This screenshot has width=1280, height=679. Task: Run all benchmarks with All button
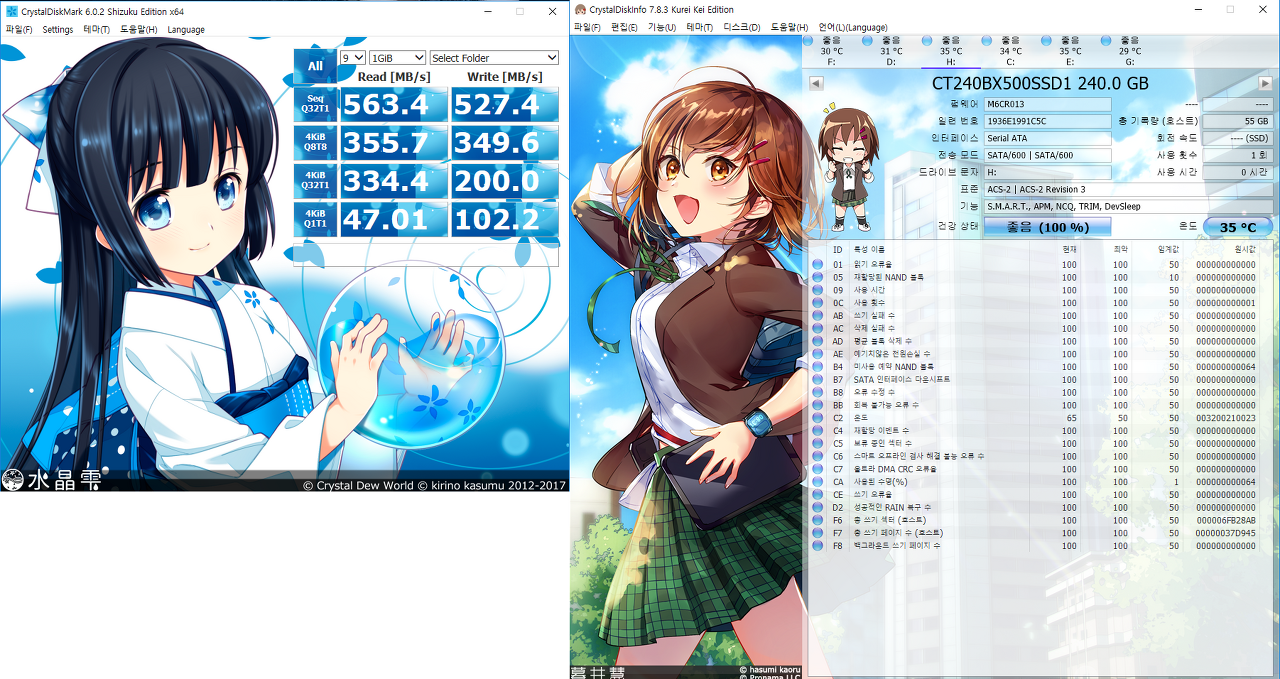click(315, 66)
